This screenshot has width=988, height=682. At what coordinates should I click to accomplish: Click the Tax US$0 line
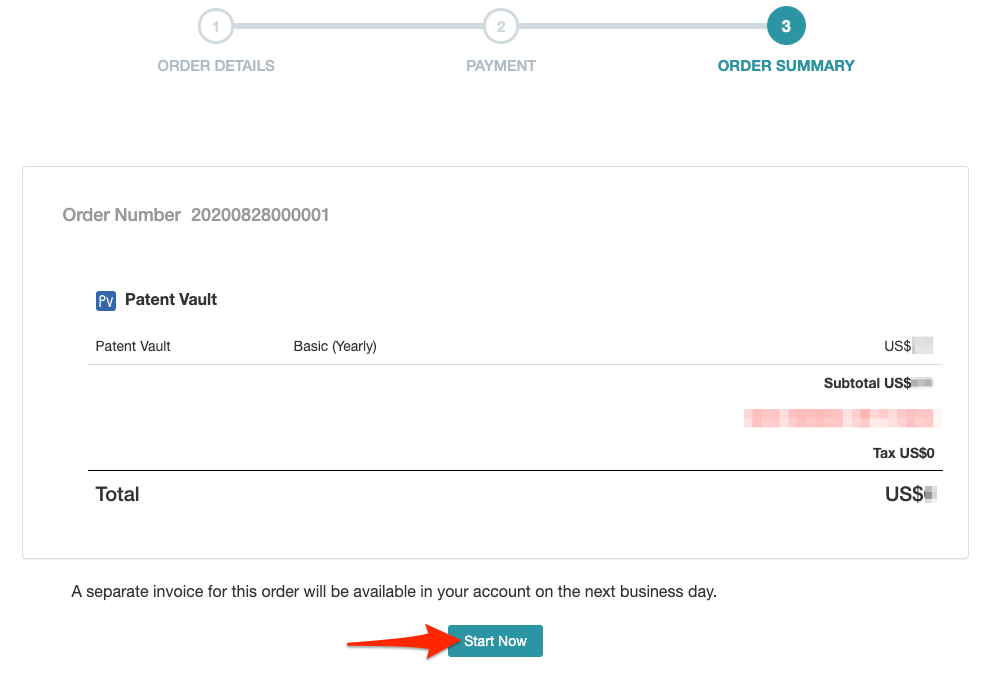(x=904, y=453)
